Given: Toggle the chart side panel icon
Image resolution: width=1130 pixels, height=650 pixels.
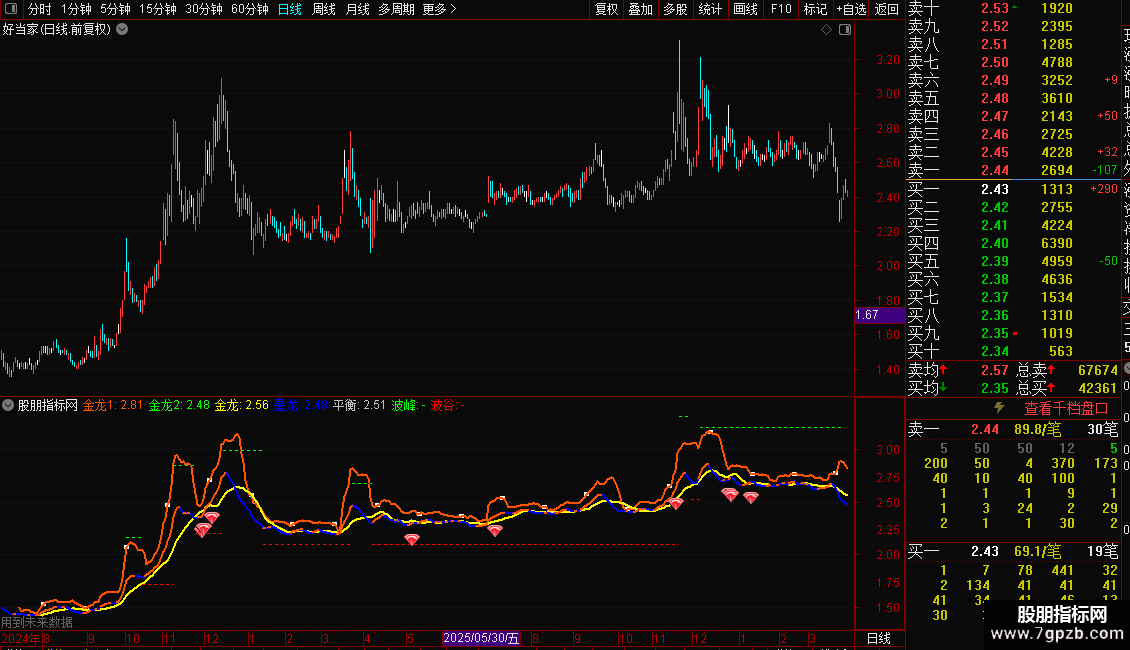Looking at the screenshot, I should 845,30.
